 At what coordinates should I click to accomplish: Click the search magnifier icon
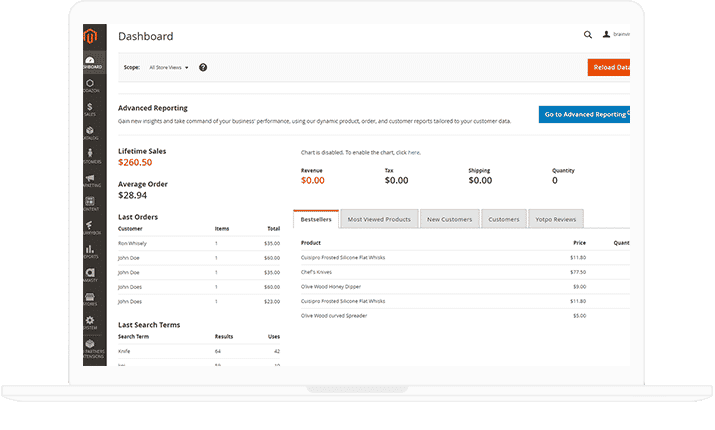[x=588, y=35]
